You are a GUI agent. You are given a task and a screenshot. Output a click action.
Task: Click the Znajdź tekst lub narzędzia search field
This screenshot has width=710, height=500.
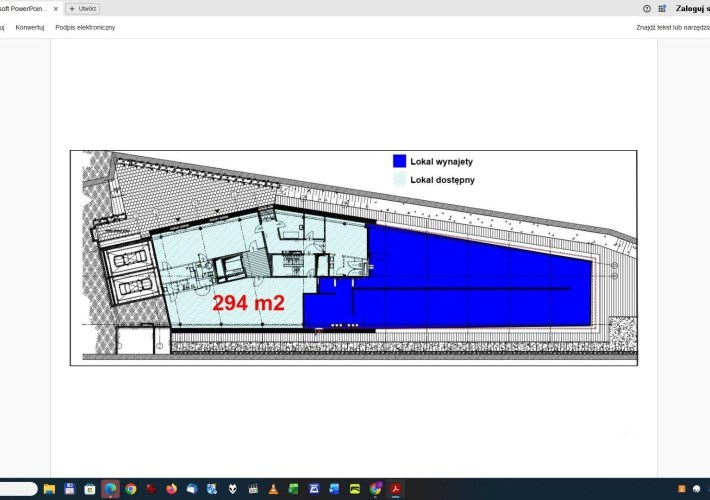(672, 27)
